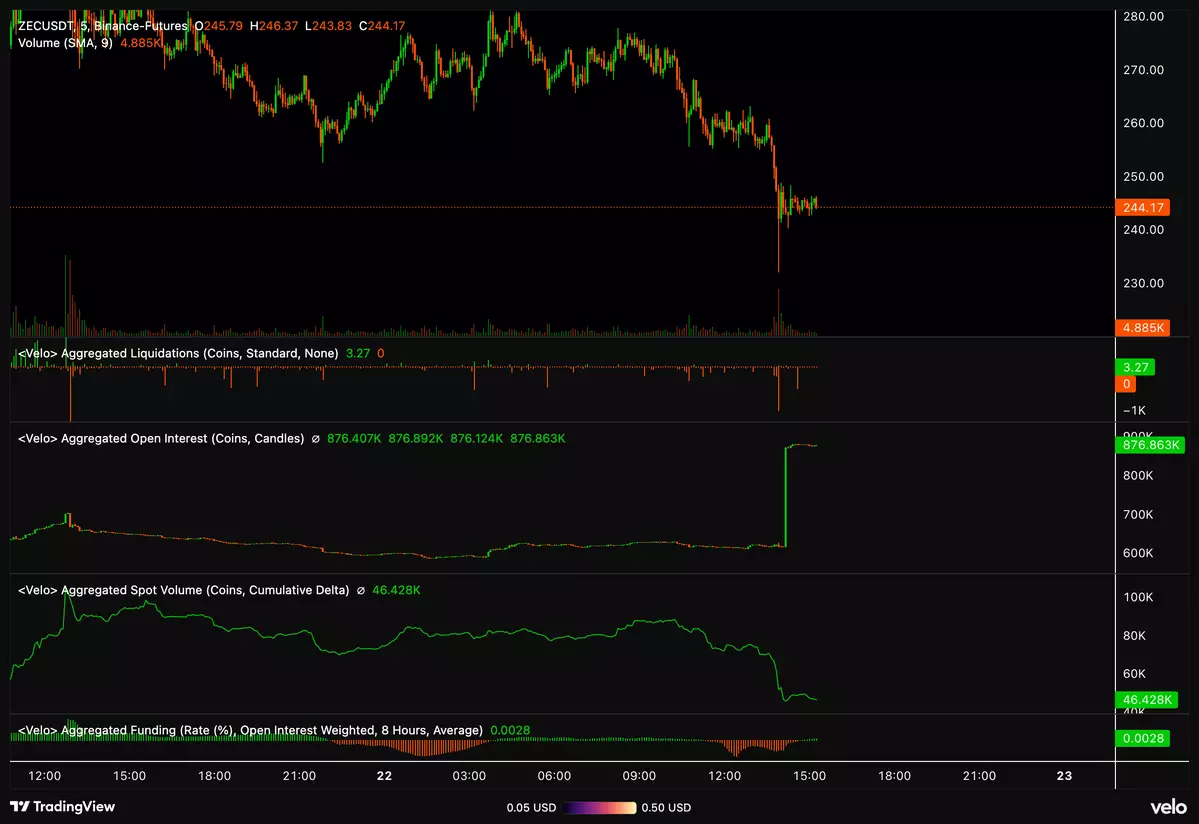
Task: Click the TradingView logo
Action: [62, 806]
